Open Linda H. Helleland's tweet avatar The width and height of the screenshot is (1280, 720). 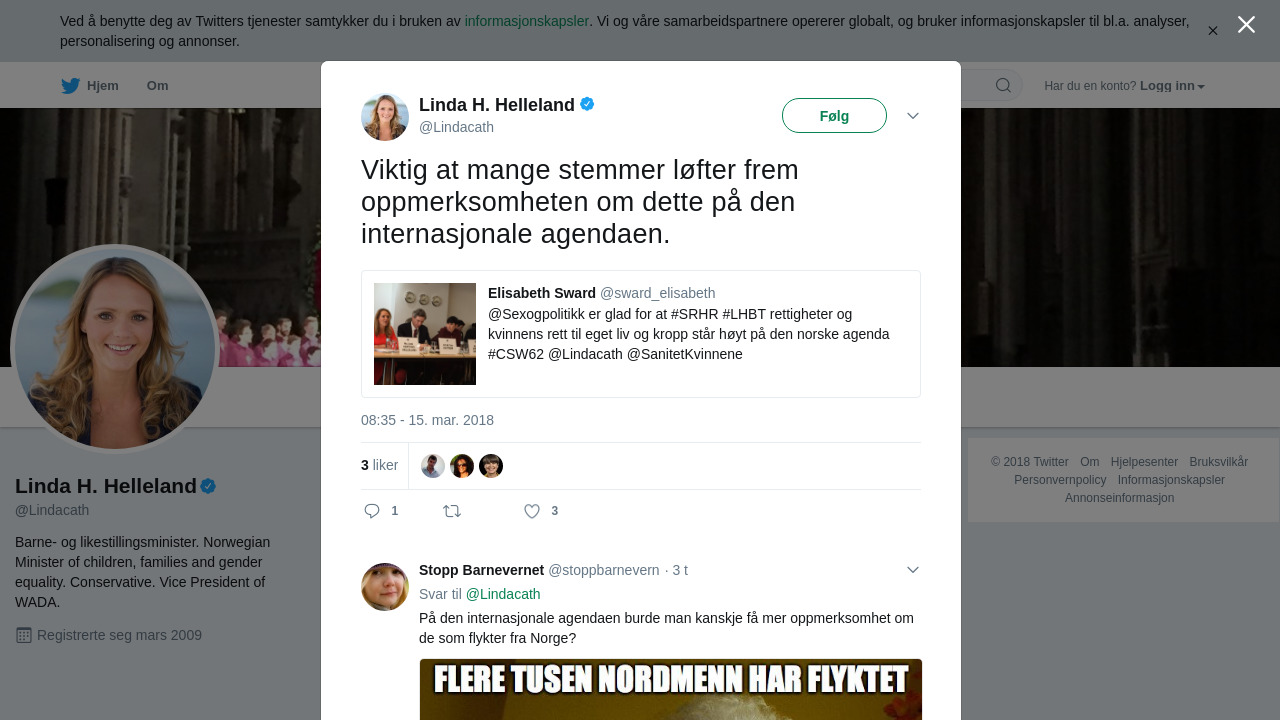tap(385, 117)
